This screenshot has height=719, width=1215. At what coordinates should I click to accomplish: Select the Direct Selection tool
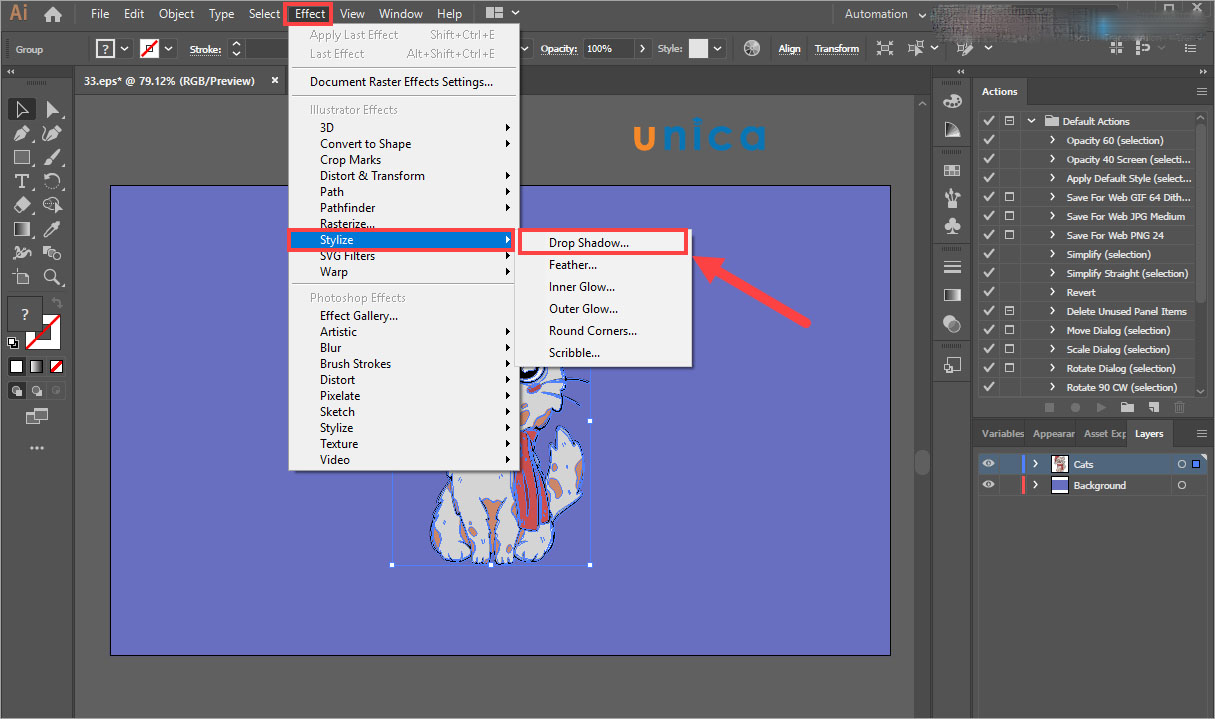(53, 109)
